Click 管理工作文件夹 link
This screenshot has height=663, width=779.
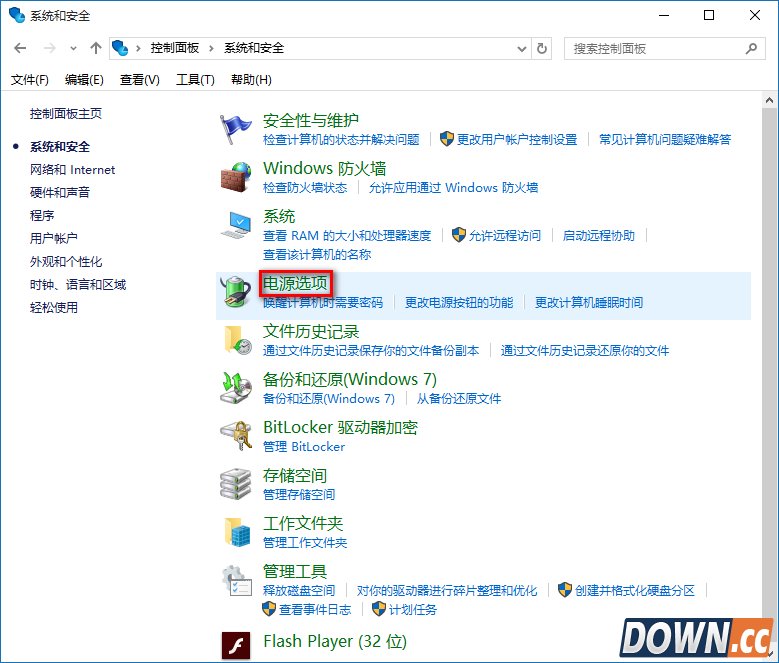click(x=305, y=543)
